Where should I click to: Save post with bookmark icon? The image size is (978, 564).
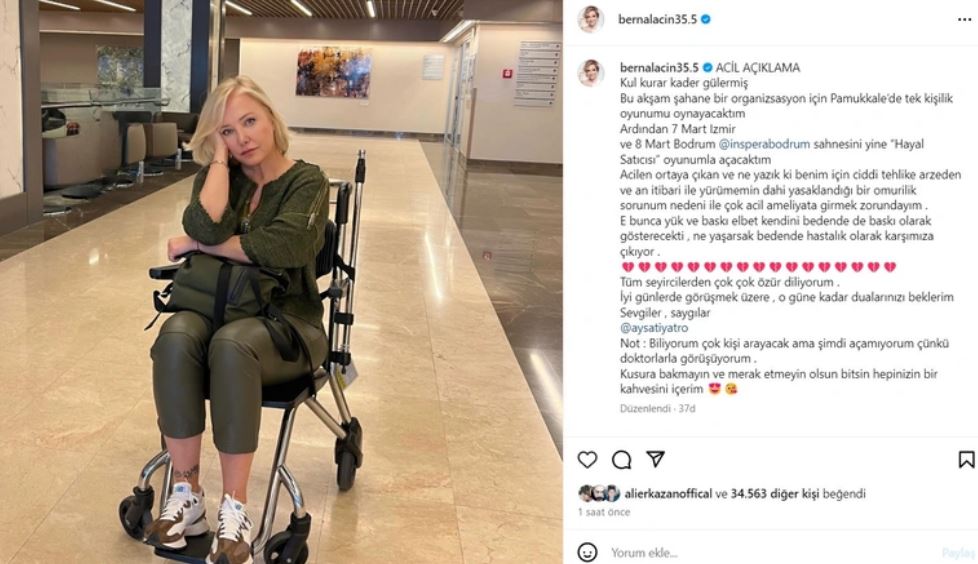click(966, 460)
